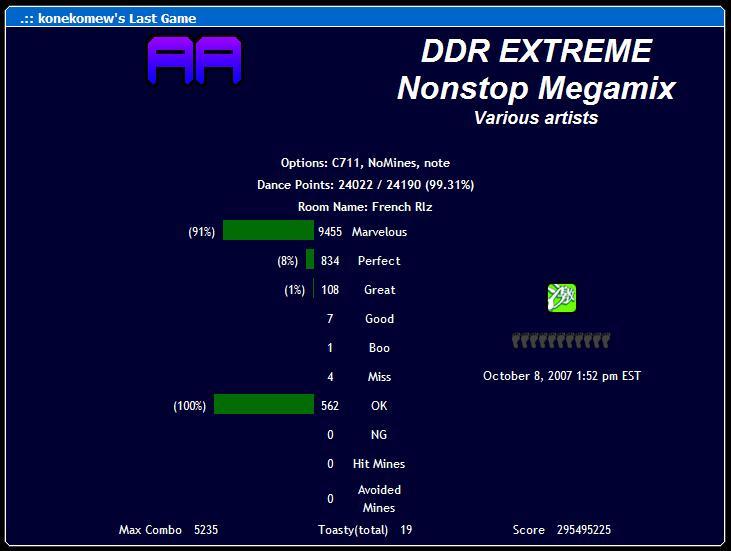Image resolution: width=731 pixels, height=551 pixels.
Task: Click the Miss judgment label
Action: pyautogui.click(x=379, y=377)
